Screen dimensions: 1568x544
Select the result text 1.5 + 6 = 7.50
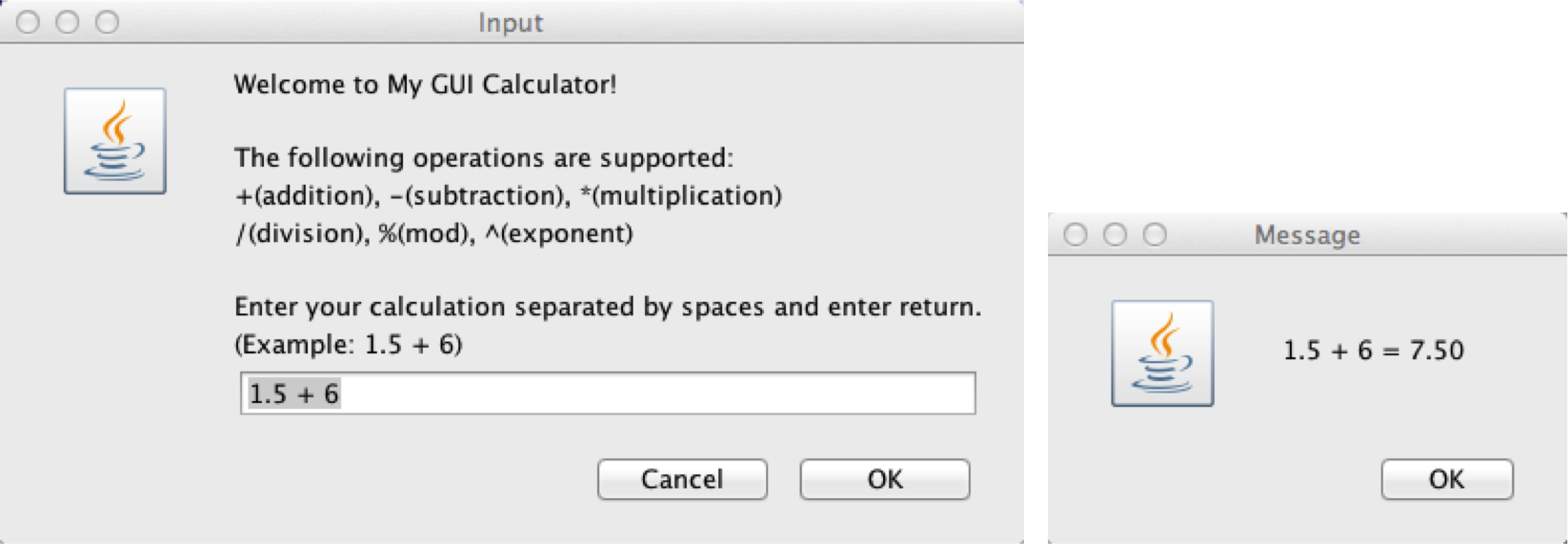coord(1374,351)
